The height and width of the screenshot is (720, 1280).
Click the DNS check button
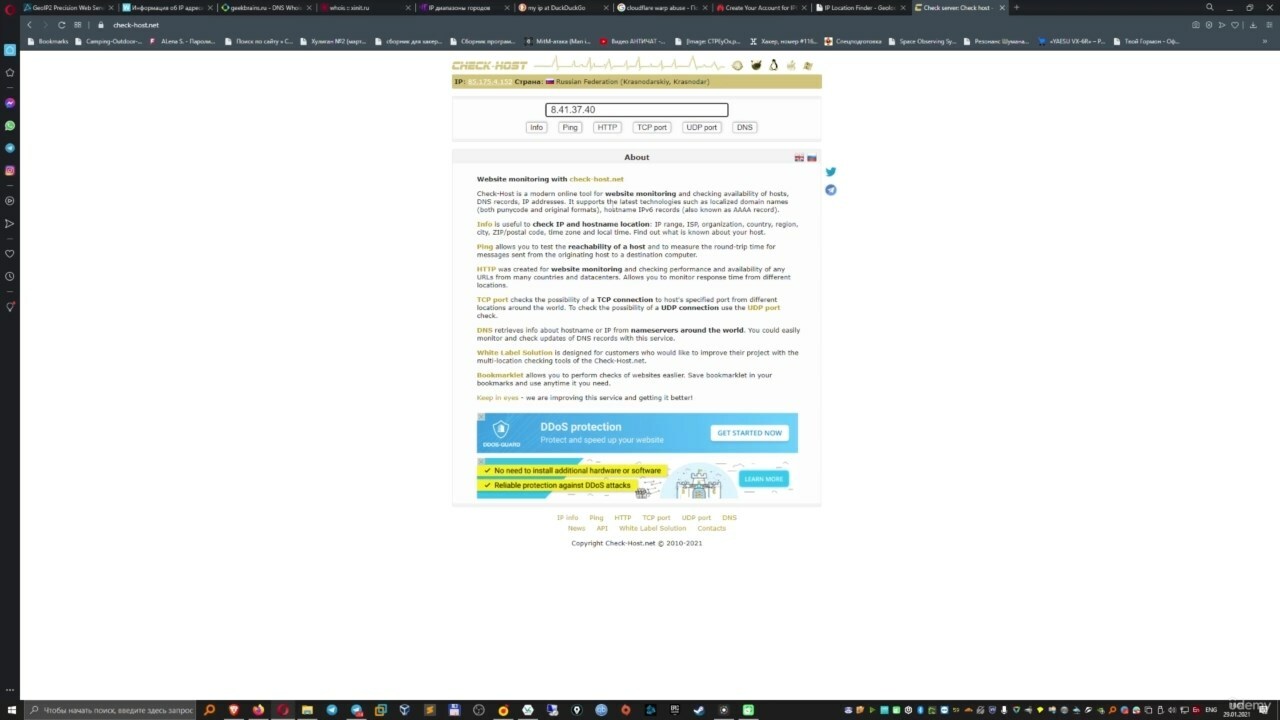pos(744,127)
